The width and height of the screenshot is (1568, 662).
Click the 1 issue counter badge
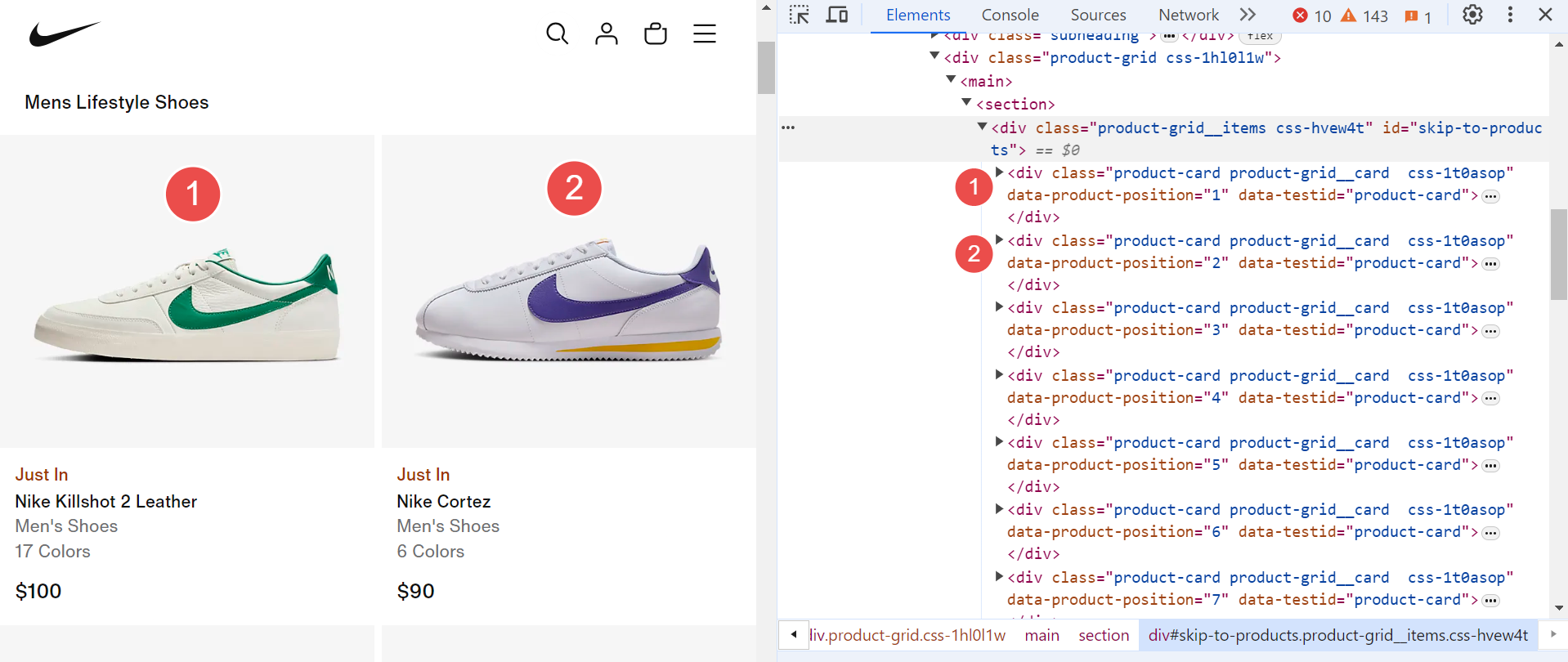pos(1418,16)
